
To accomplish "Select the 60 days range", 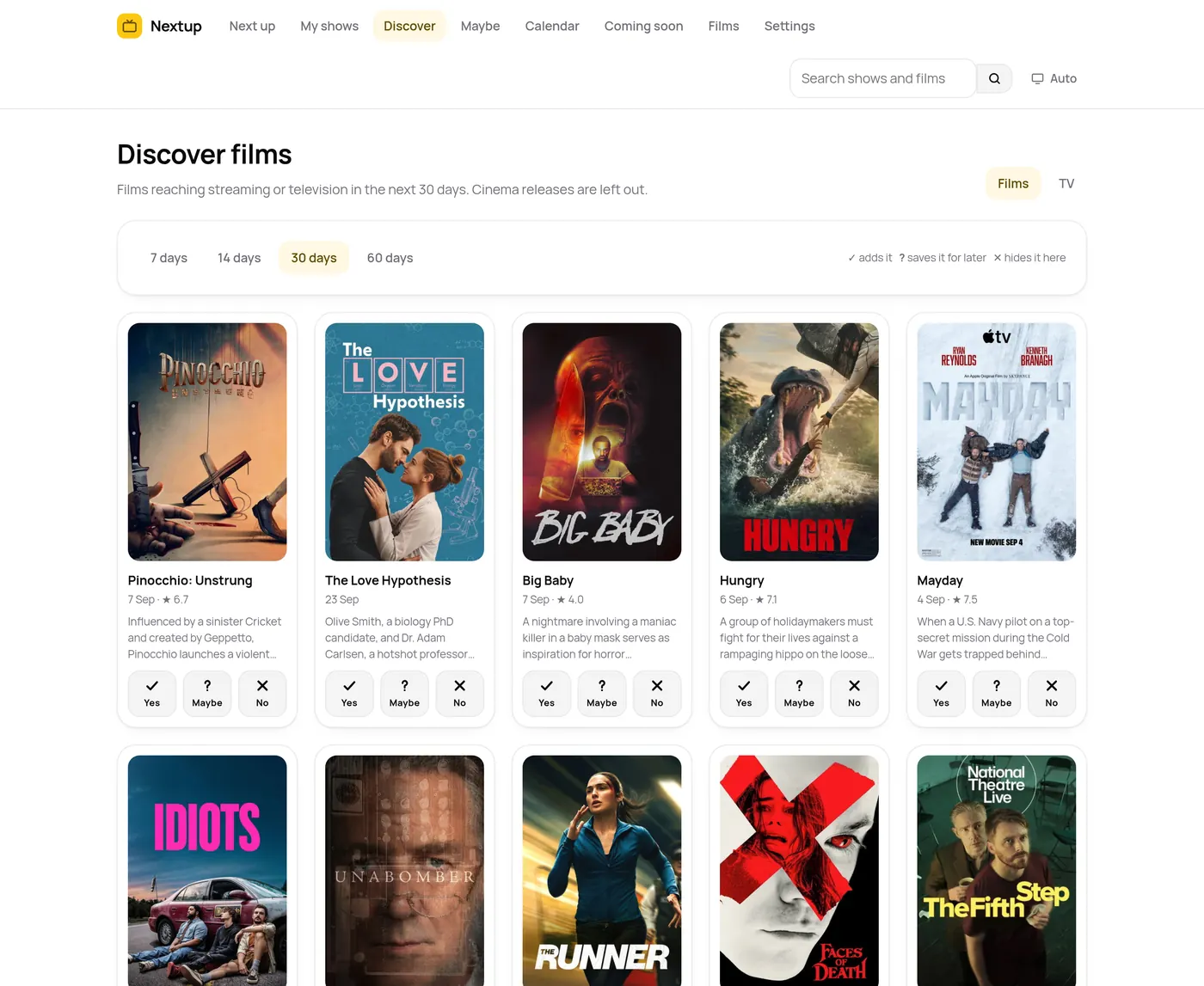I will coord(390,258).
